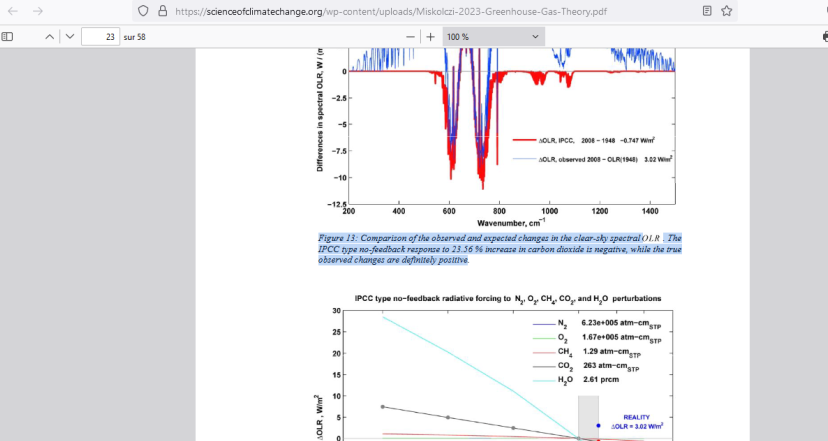This screenshot has height=441, width=828.
Task: Click the CO2 legend entry in lower chart
Action: tap(586, 366)
